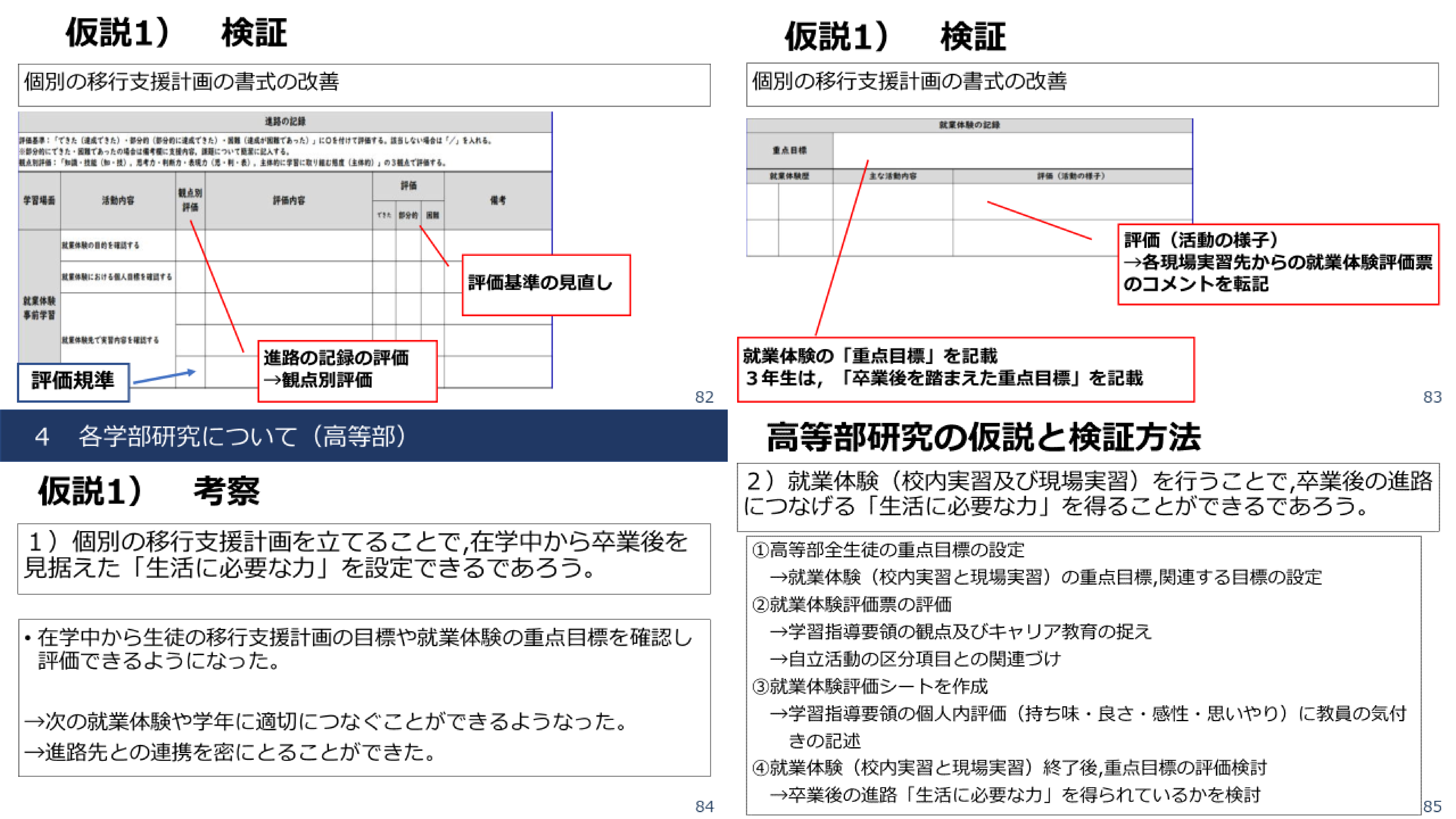Click the 就業体験事前学習 row label

tap(39, 308)
